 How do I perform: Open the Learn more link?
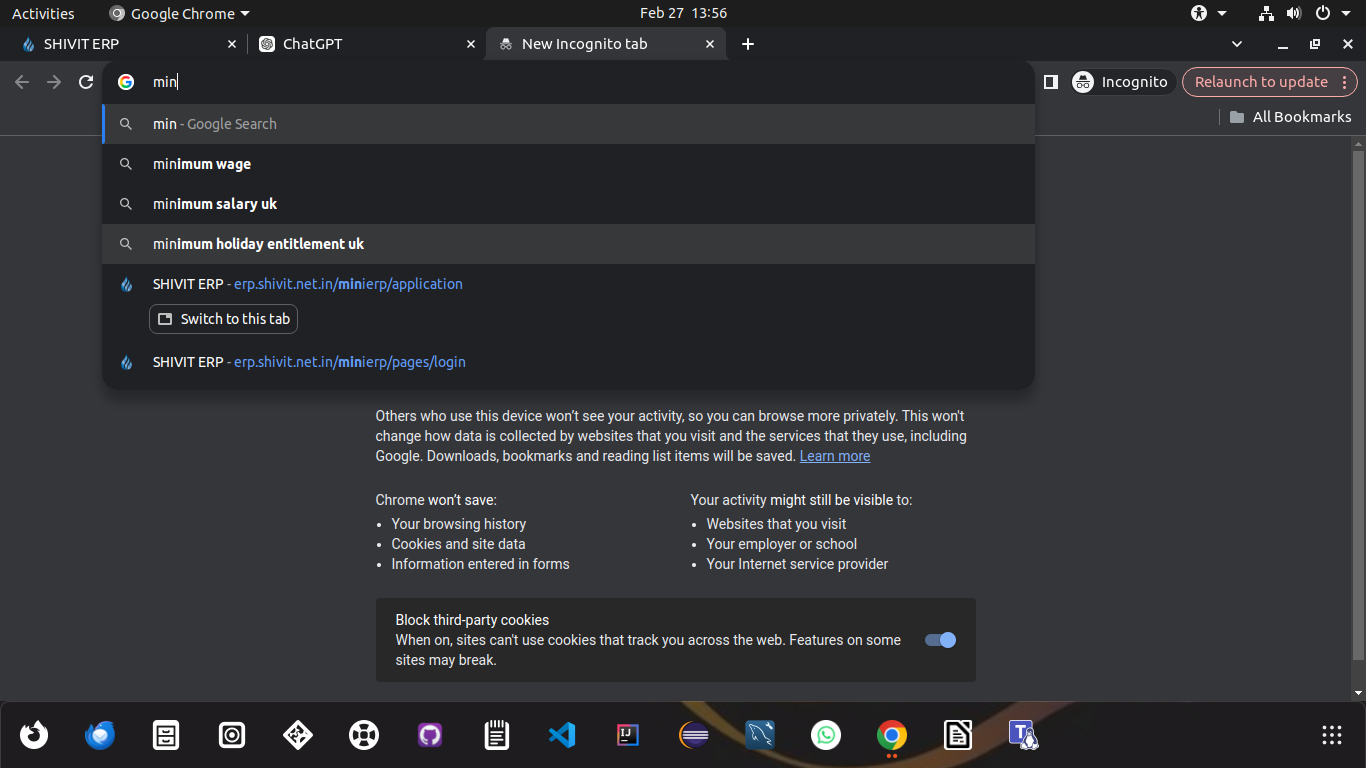[x=835, y=456]
